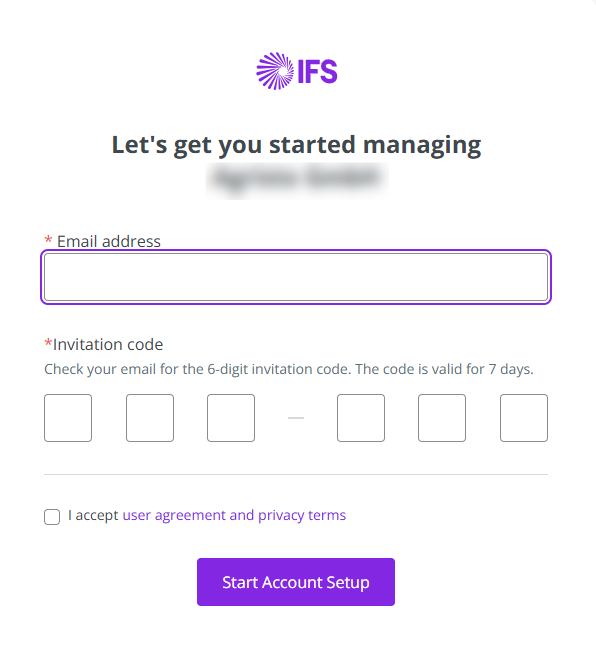
Task: Click the IFS wordmark text
Action: click(317, 71)
